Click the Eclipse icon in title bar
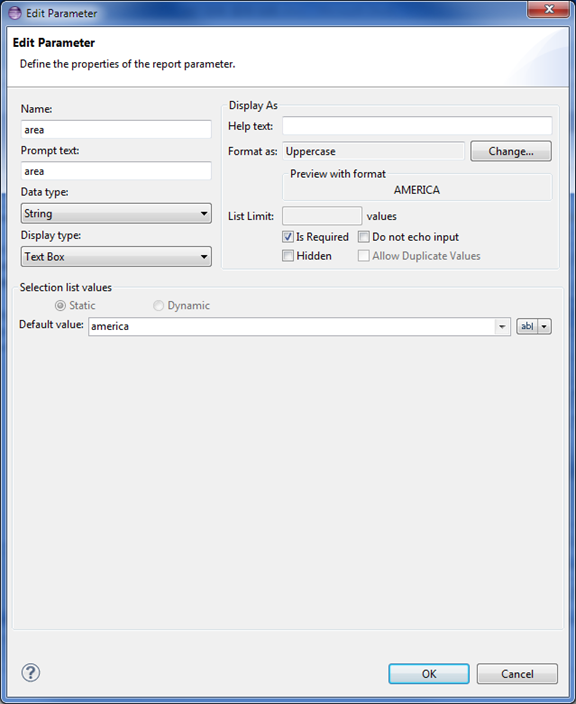This screenshot has height=704, width=576. pos(15,13)
